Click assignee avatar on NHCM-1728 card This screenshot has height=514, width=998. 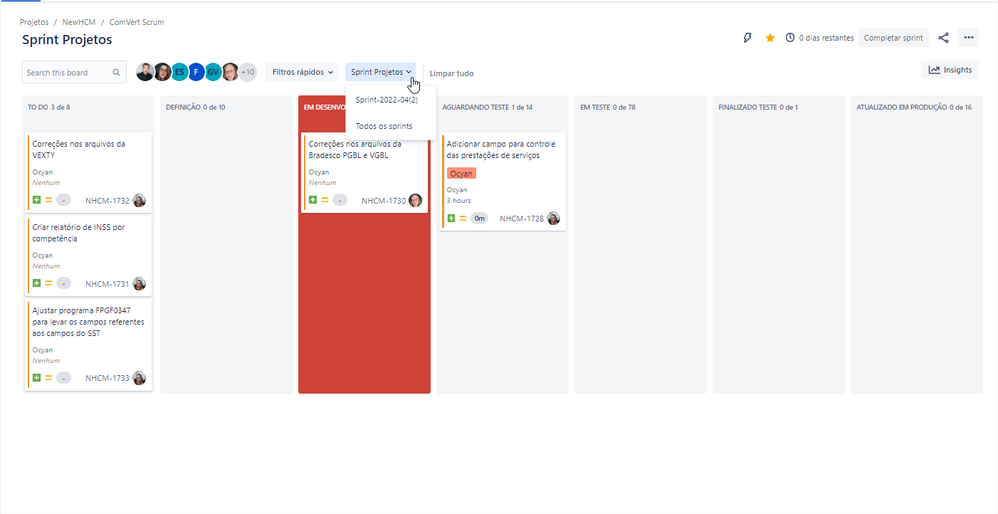tap(553, 218)
